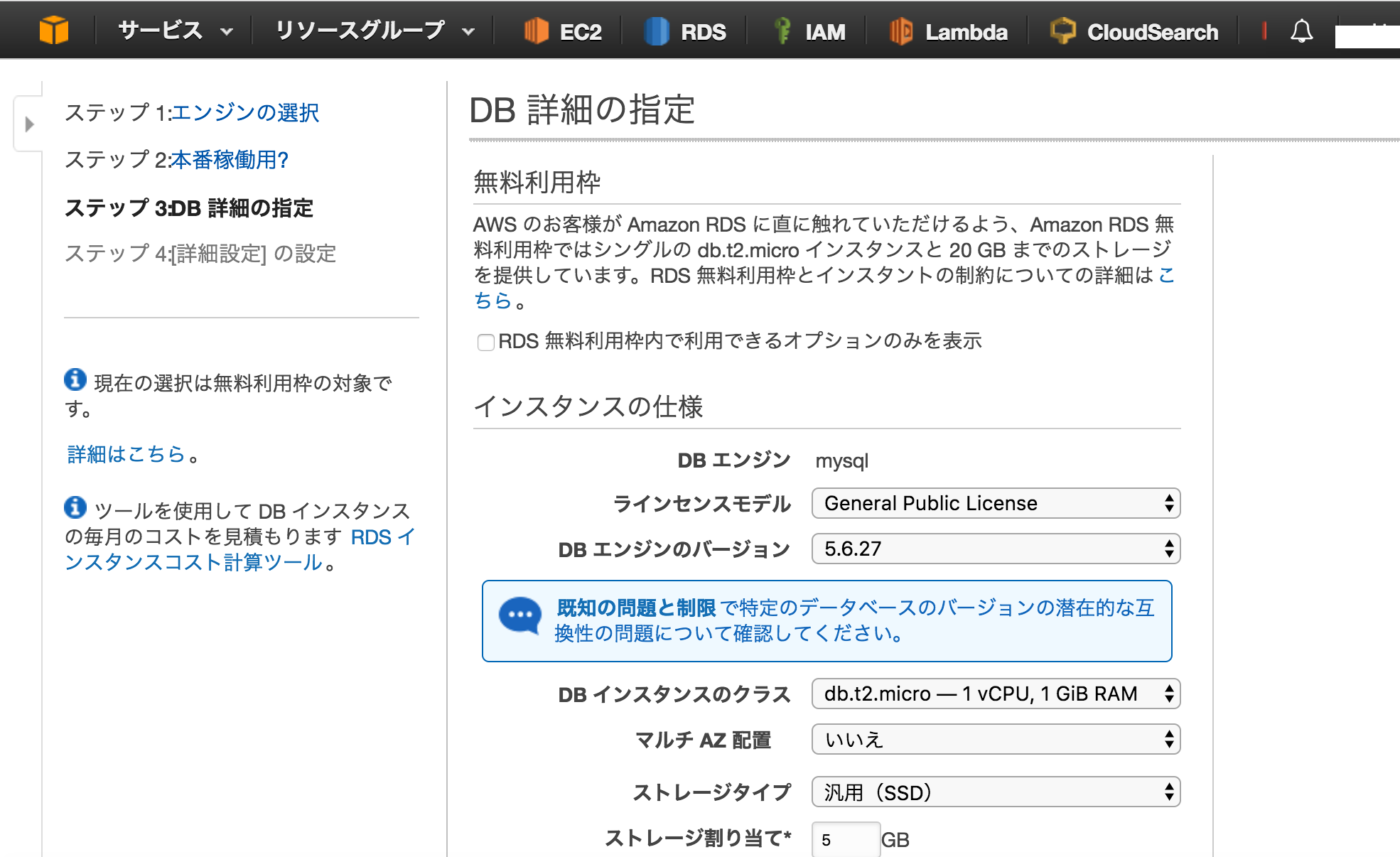
Task: Click the blue speech bubble notice icon
Action: click(520, 615)
